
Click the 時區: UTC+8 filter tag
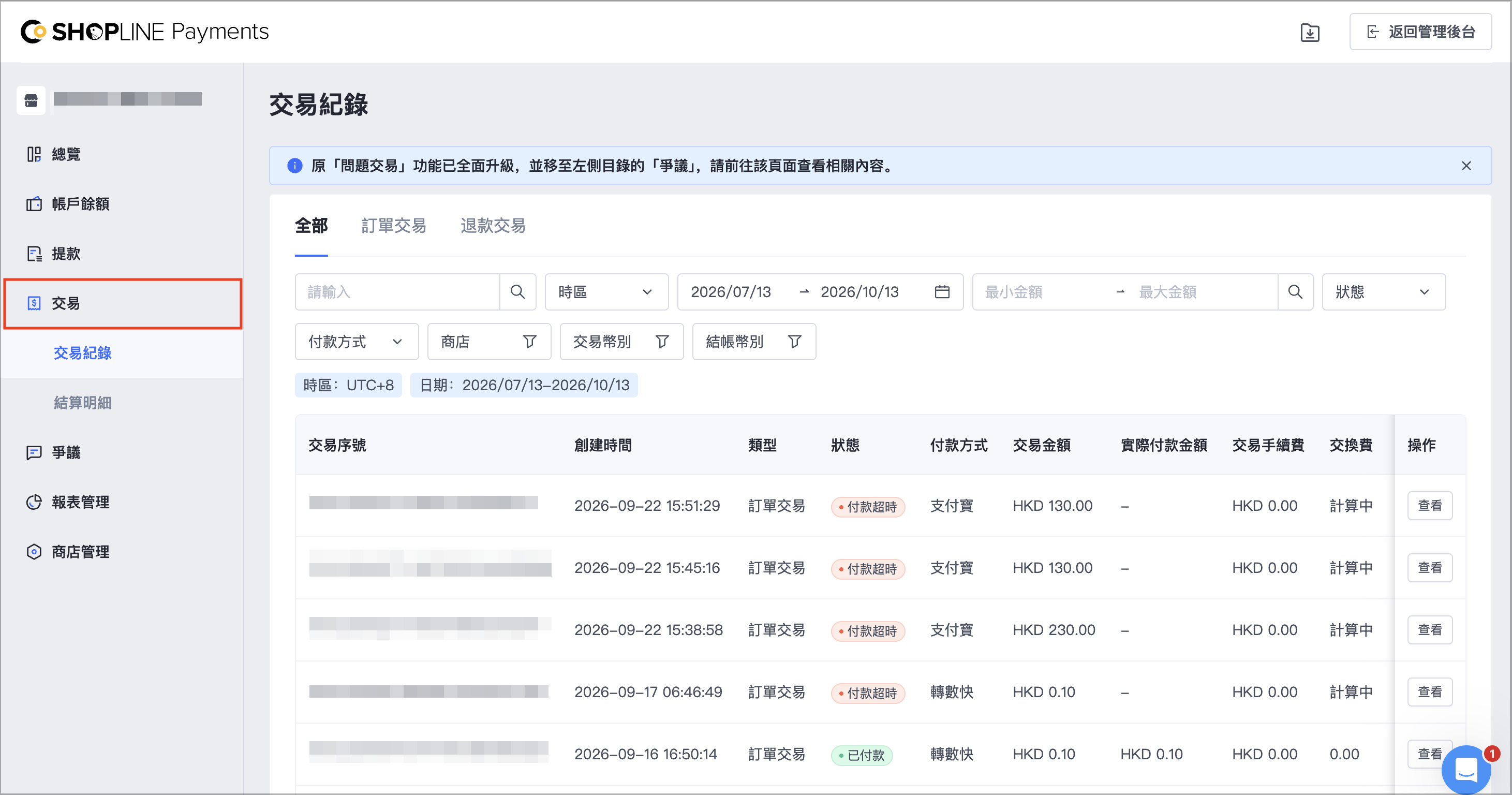click(x=348, y=385)
